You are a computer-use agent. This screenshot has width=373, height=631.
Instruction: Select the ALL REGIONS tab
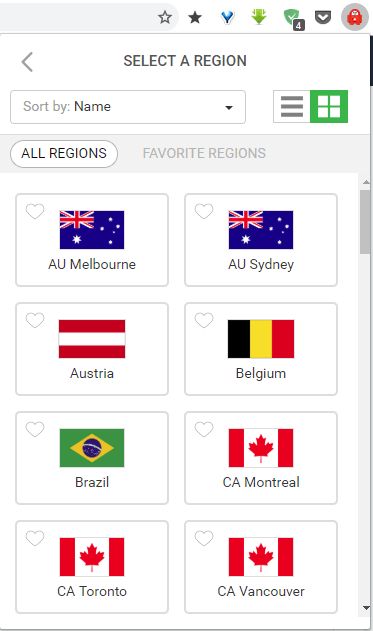click(x=64, y=154)
